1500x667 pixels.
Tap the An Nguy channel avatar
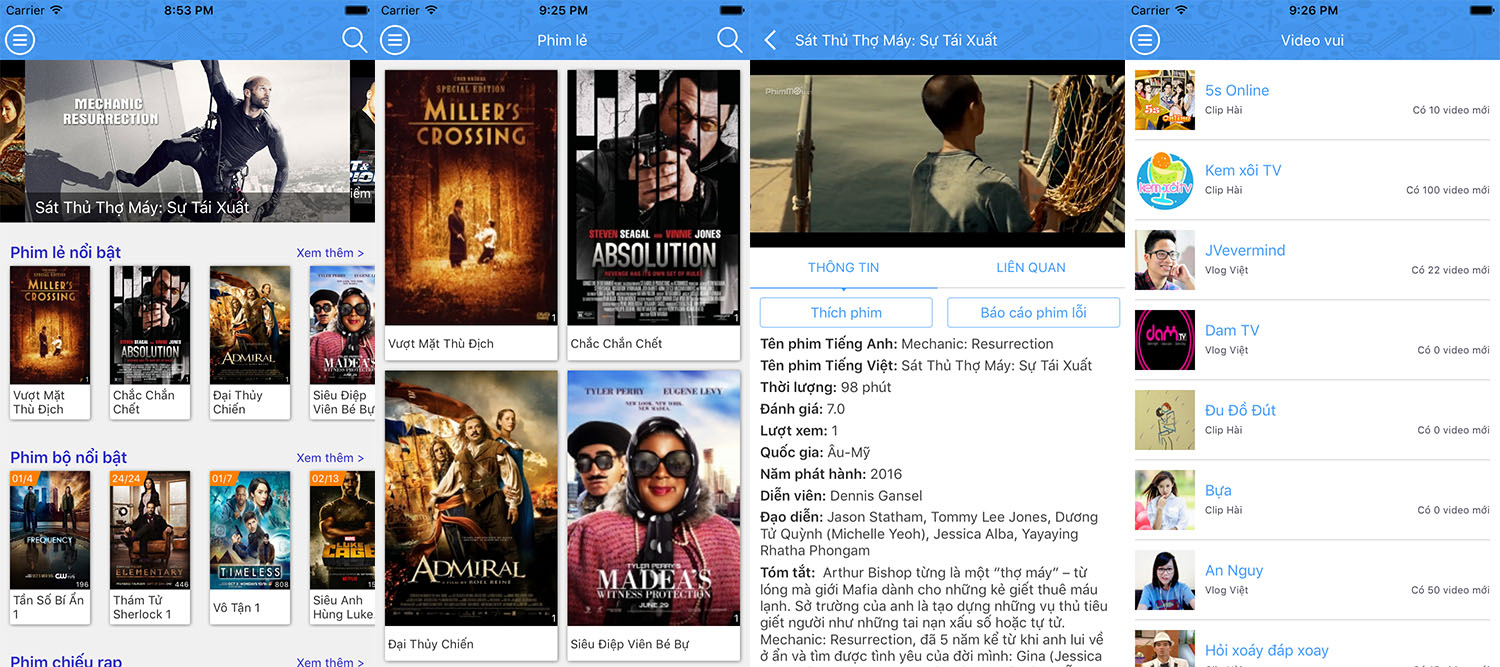(1165, 580)
